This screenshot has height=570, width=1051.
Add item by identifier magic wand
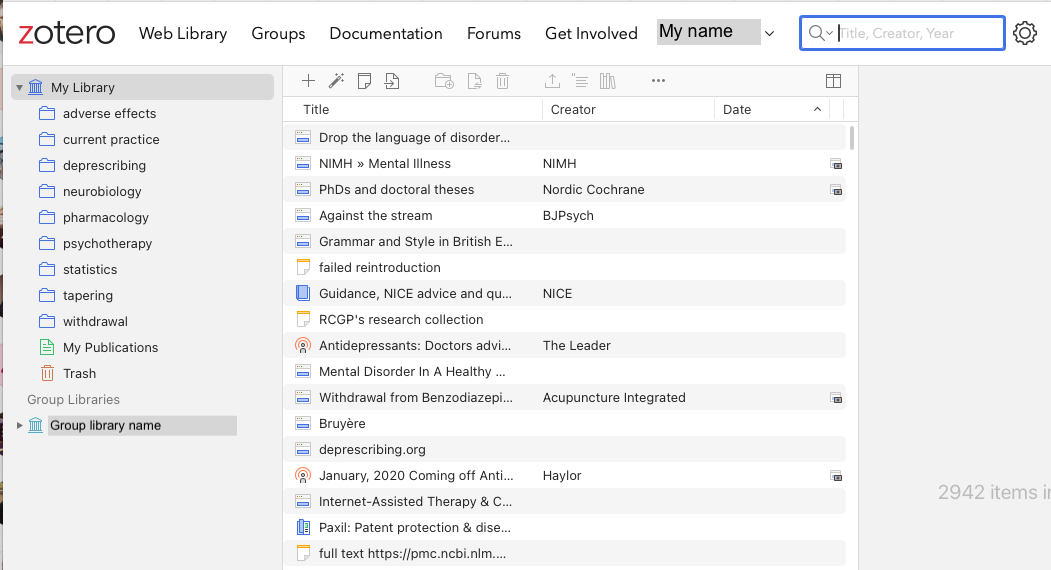click(336, 81)
